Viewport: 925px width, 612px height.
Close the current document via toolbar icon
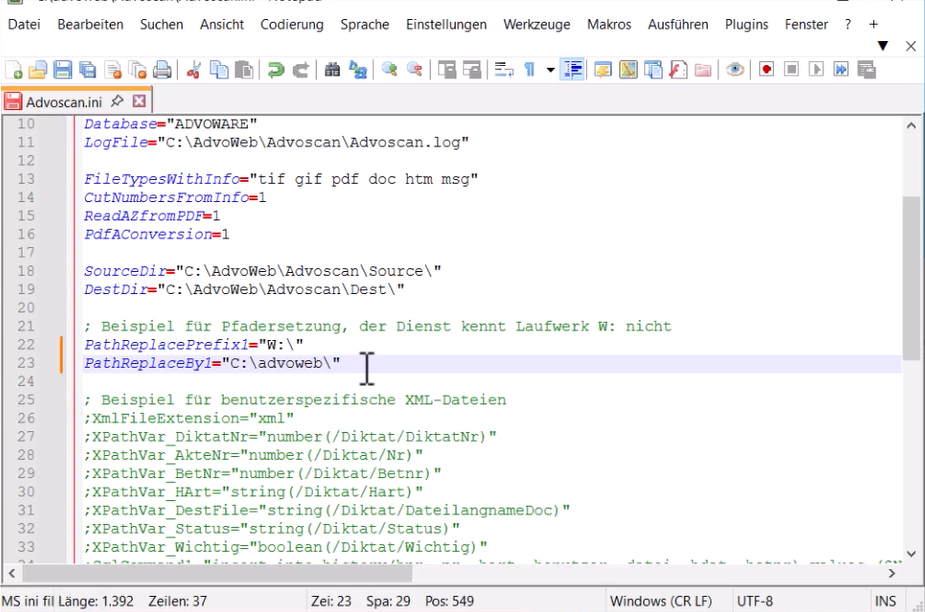coord(113,70)
